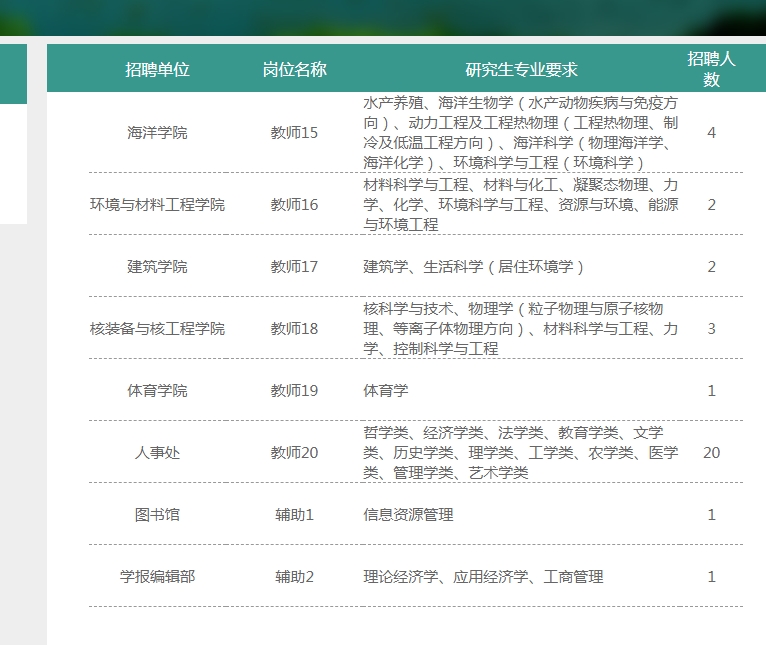Click the 核科学与技术 requirement text
The height and width of the screenshot is (645, 766).
521,328
